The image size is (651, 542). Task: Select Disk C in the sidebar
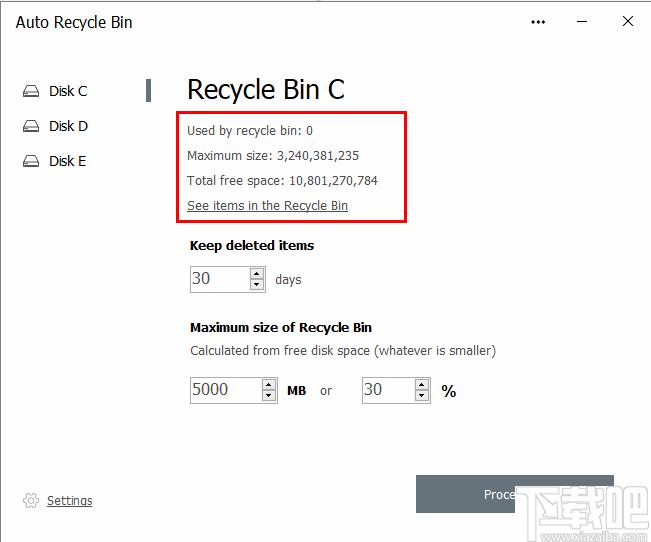click(68, 91)
